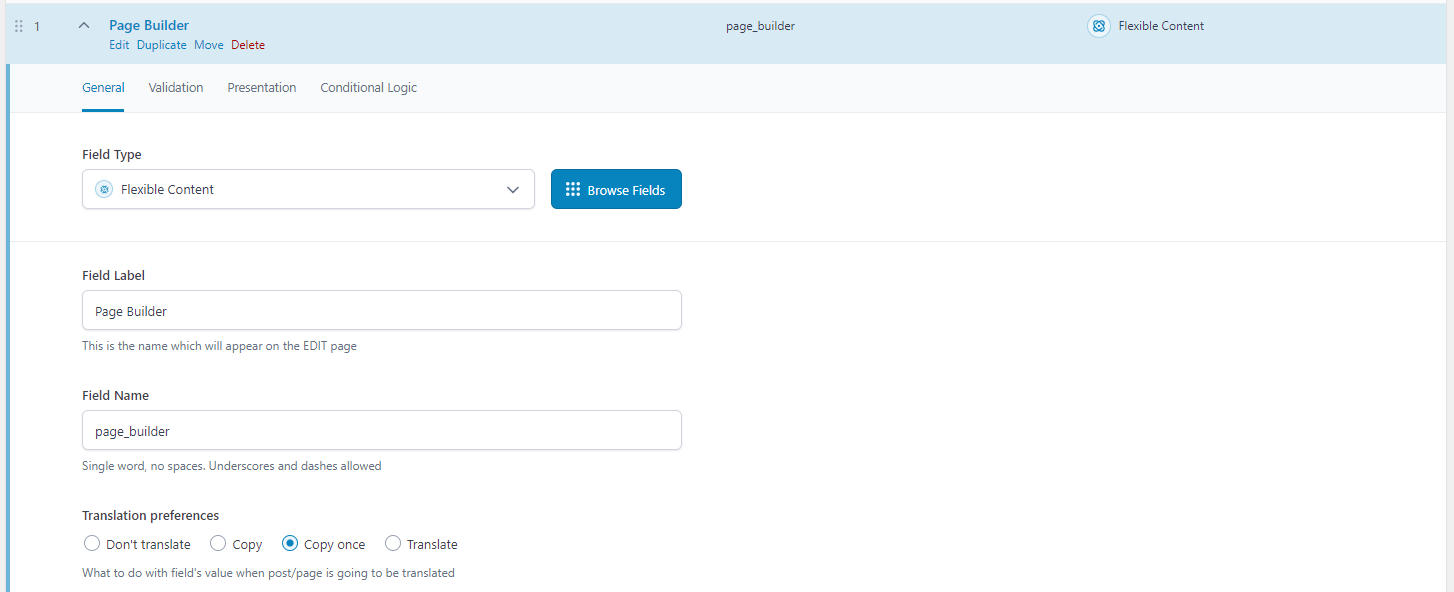Open the Page Builder field title link
This screenshot has height=592, width=1454.
click(149, 25)
